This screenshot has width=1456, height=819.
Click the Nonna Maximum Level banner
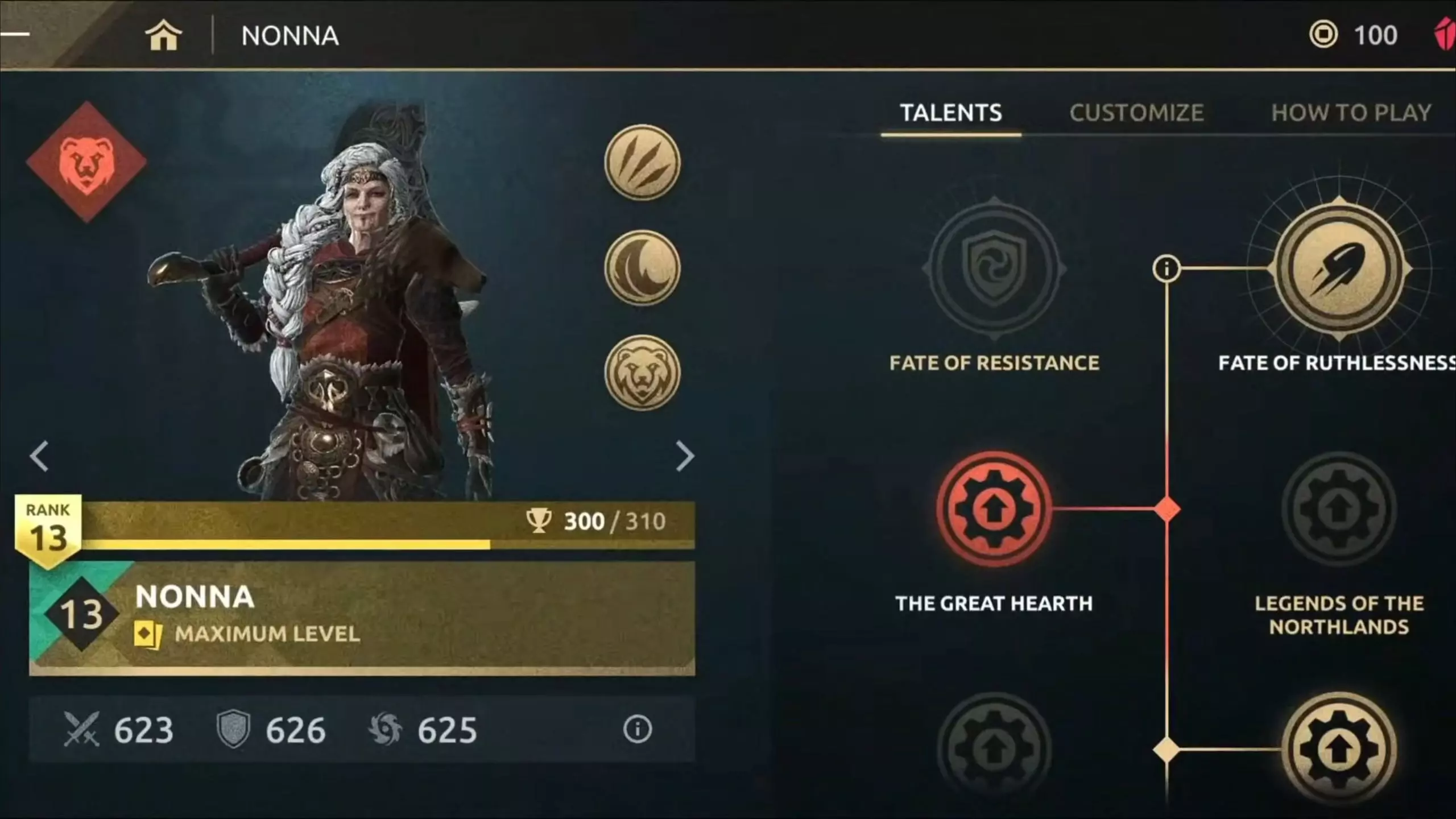coord(362,618)
